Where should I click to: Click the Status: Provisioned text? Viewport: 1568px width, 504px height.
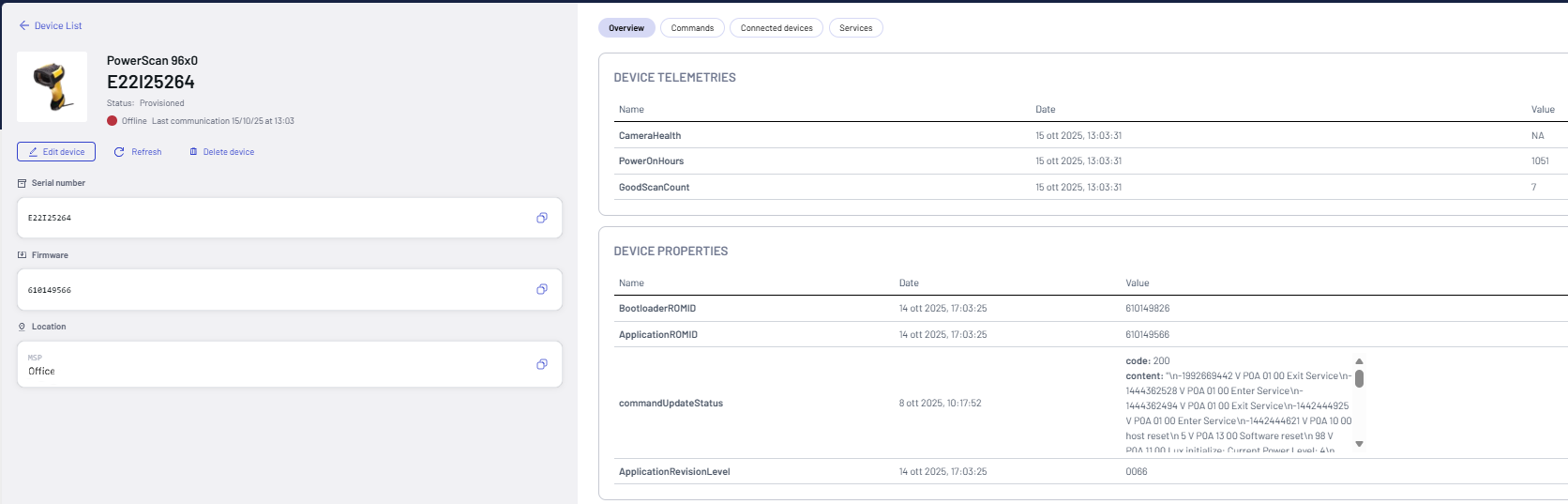click(145, 103)
